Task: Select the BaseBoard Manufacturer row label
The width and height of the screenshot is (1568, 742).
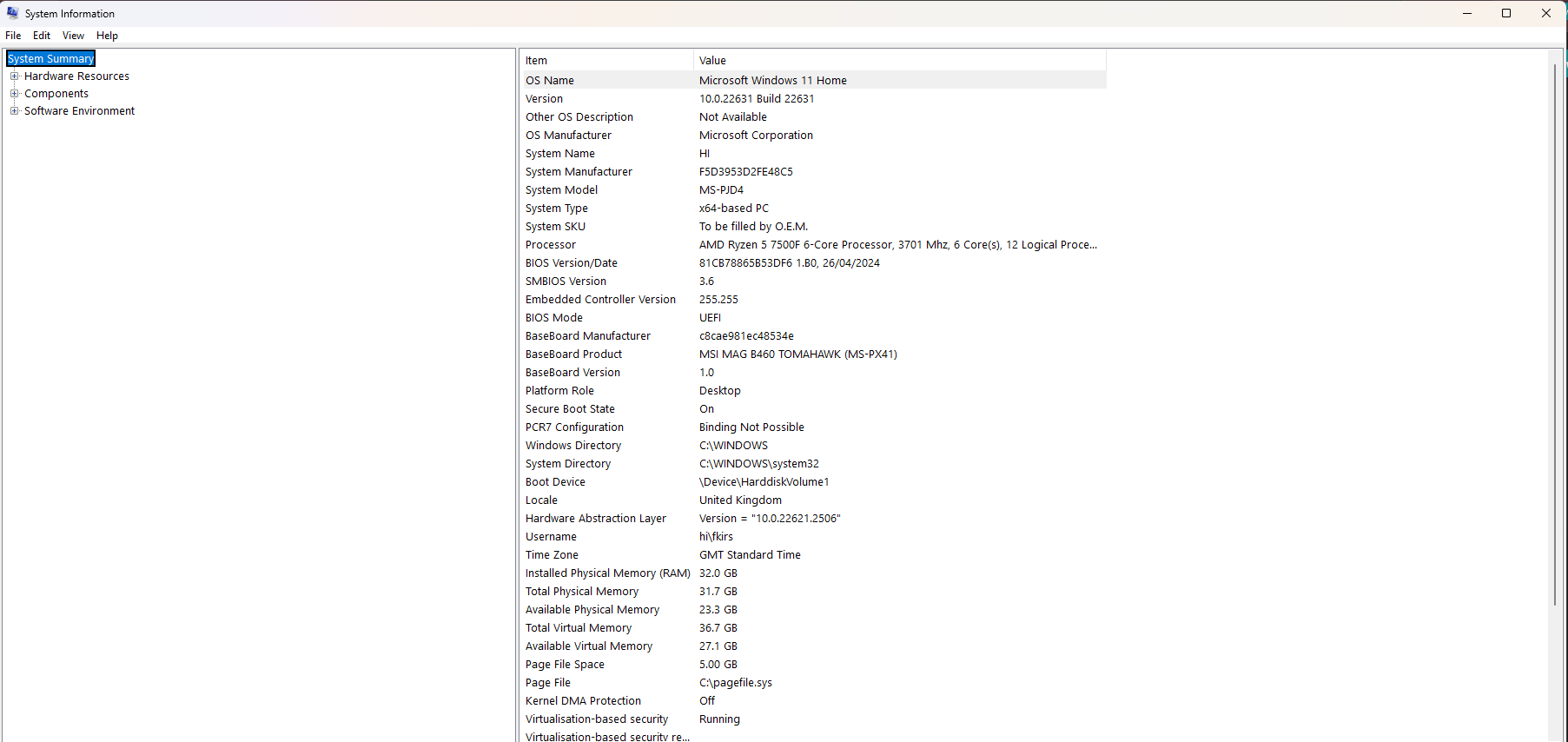Action: [588, 335]
